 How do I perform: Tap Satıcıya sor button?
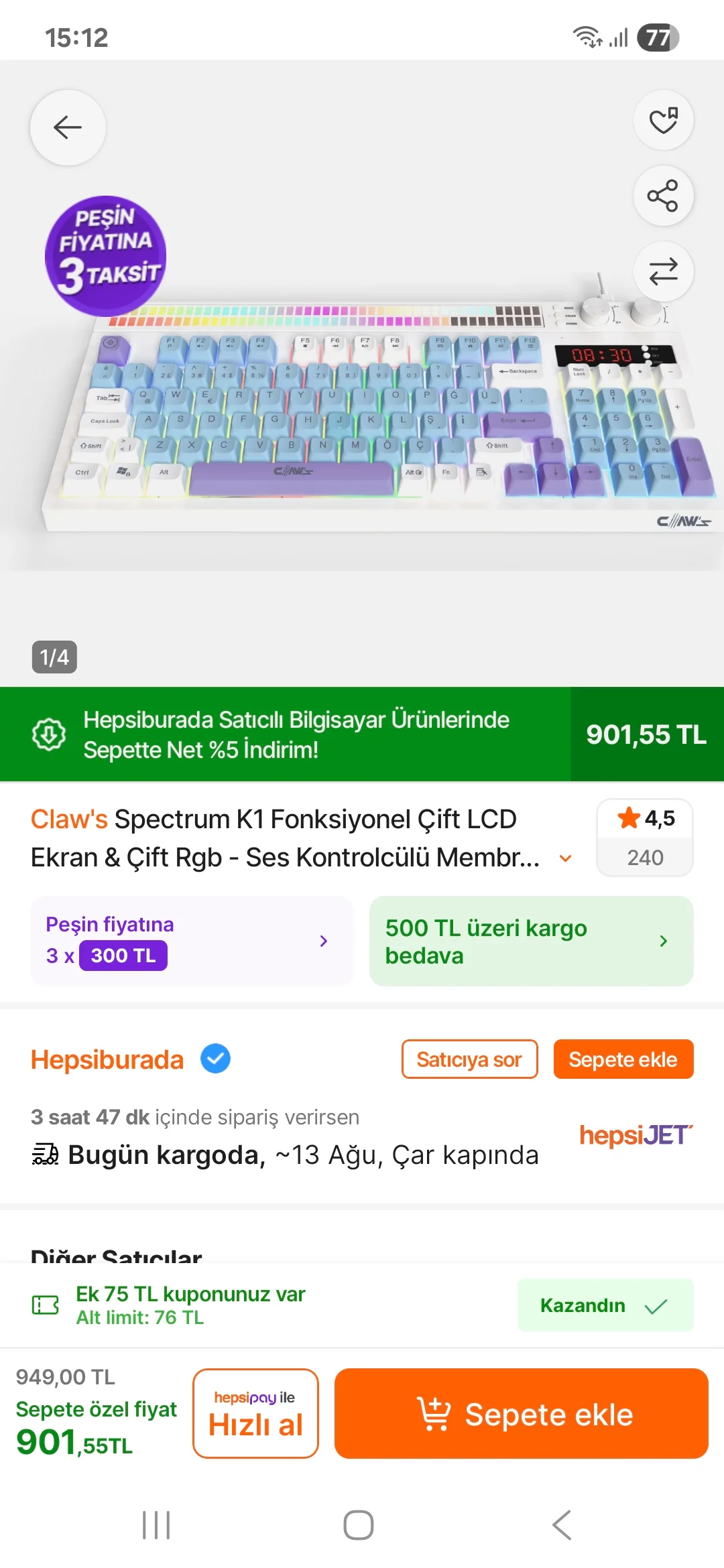coord(469,1059)
